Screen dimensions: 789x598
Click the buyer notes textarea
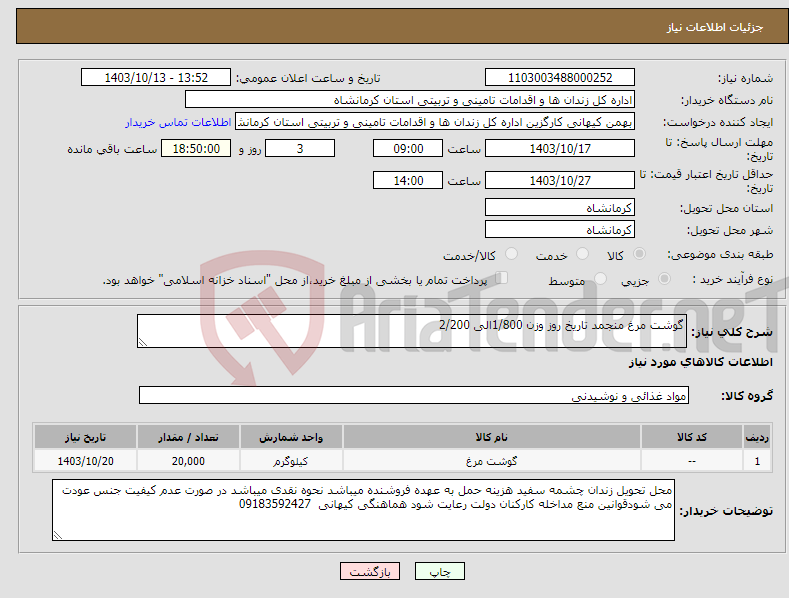pyautogui.click(x=363, y=510)
